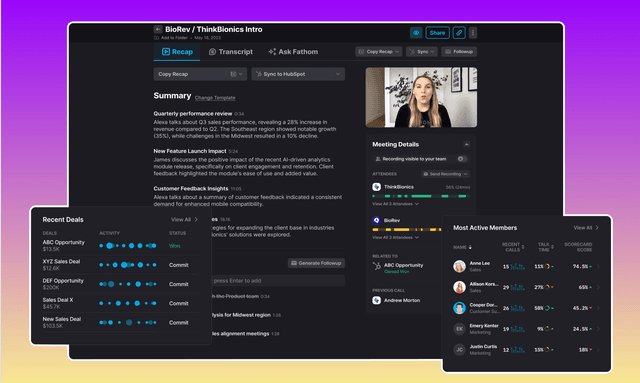Switch to the Transcript tab
Screen dimensions: 640x383
pos(231,52)
